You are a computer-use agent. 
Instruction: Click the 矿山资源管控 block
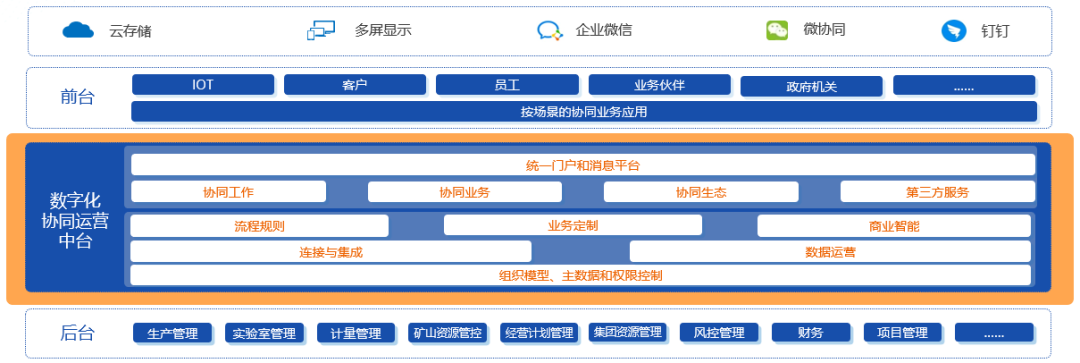click(x=448, y=333)
